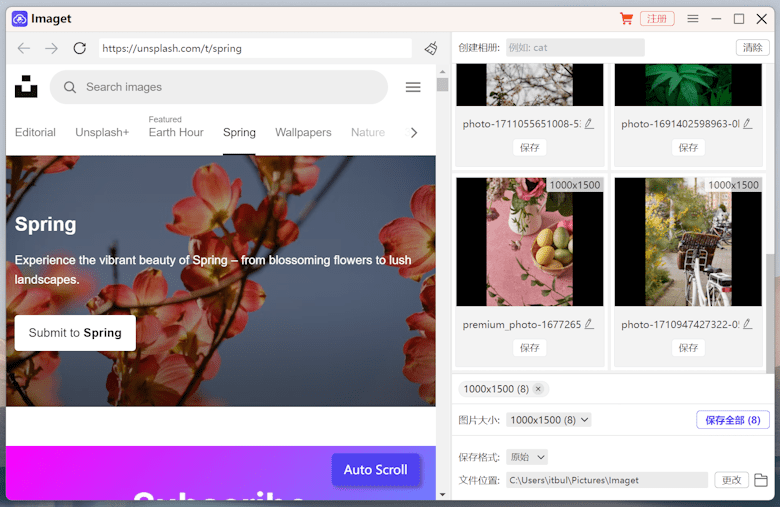Click the save all (8) button
780x507 pixels.
[733, 420]
